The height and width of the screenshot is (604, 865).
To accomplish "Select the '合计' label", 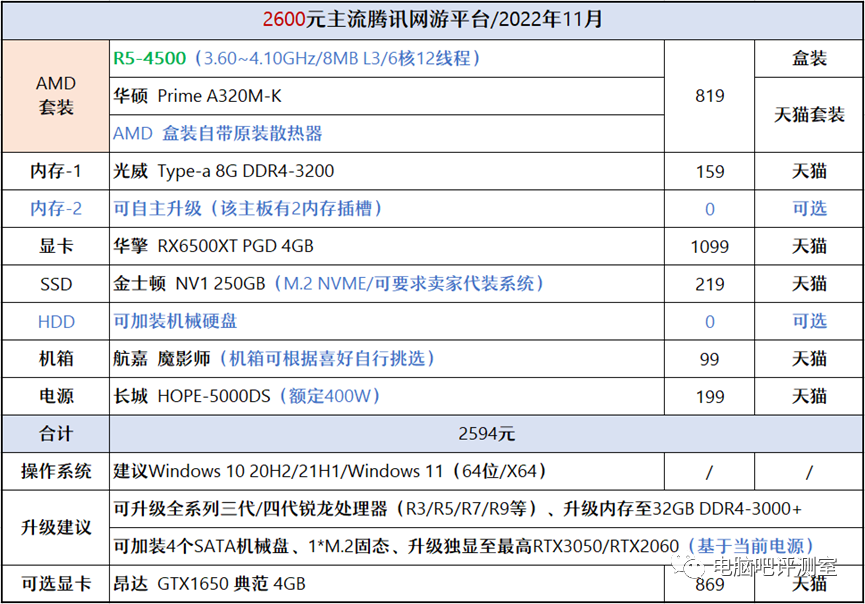I will 56,434.
